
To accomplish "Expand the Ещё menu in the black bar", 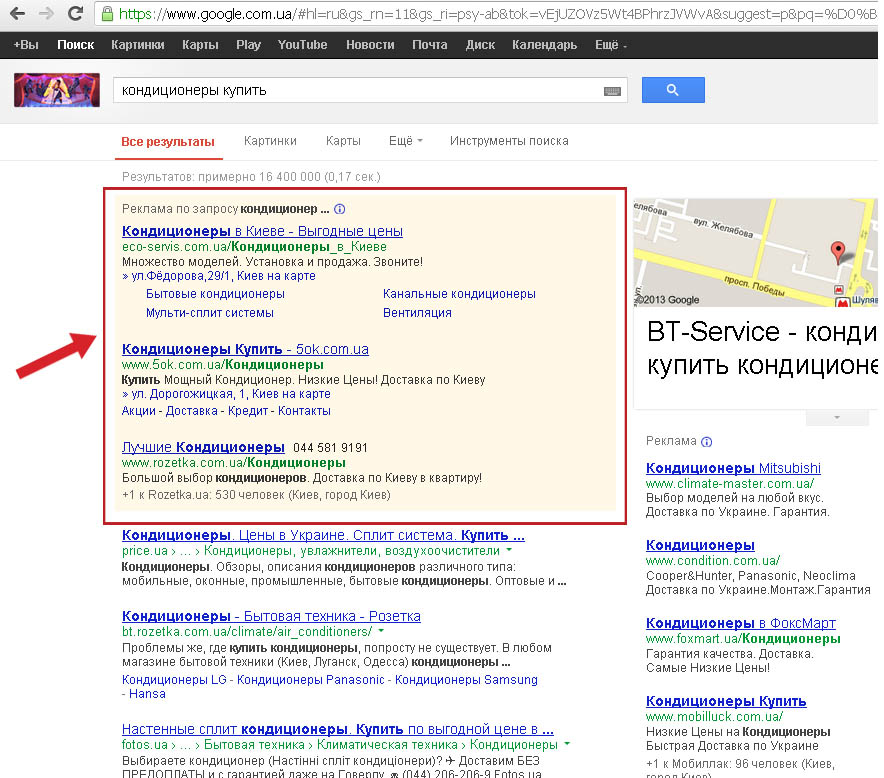I will [x=611, y=45].
